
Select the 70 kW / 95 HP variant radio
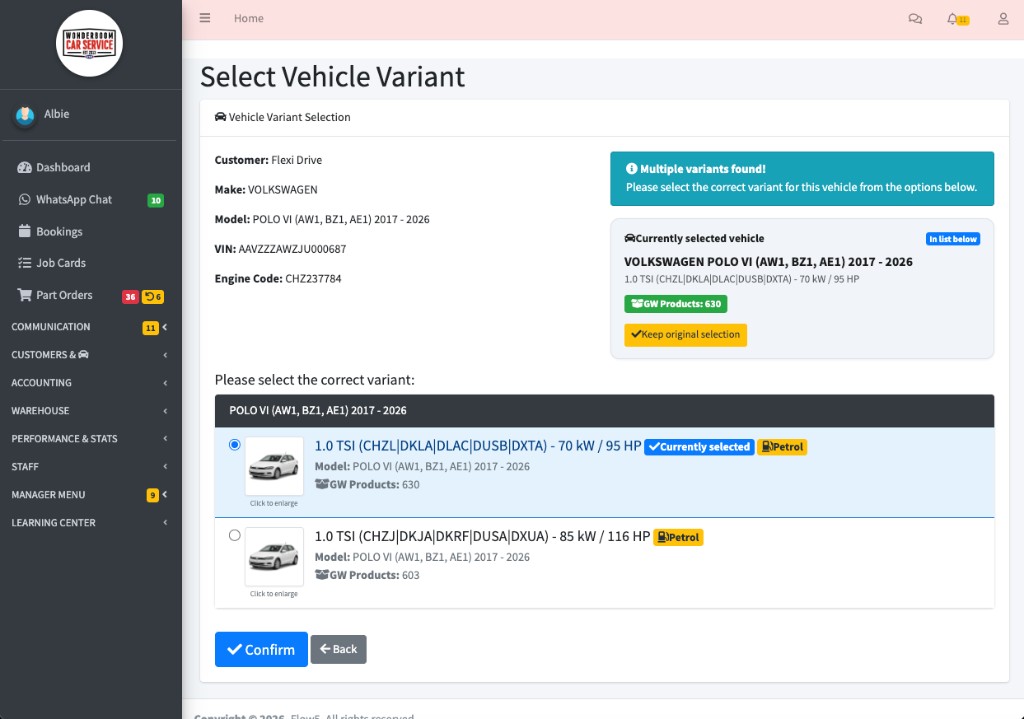coord(234,445)
